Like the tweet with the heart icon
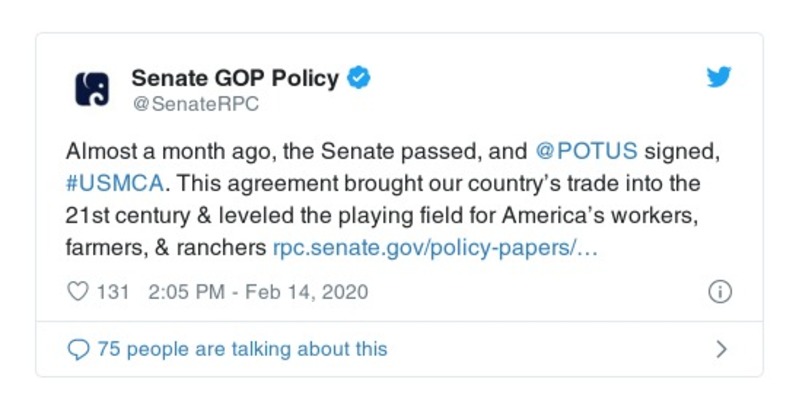 (77, 292)
